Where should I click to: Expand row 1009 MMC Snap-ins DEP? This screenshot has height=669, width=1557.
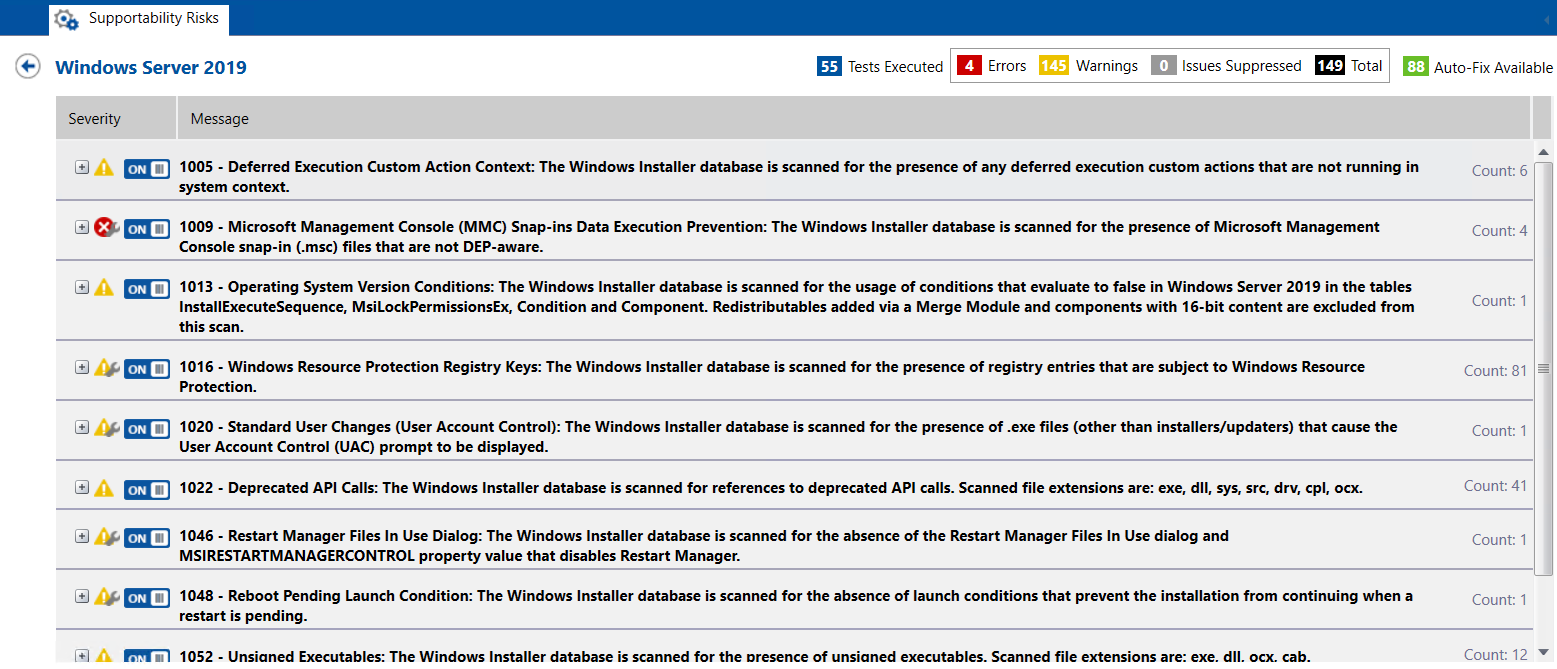coord(82,227)
